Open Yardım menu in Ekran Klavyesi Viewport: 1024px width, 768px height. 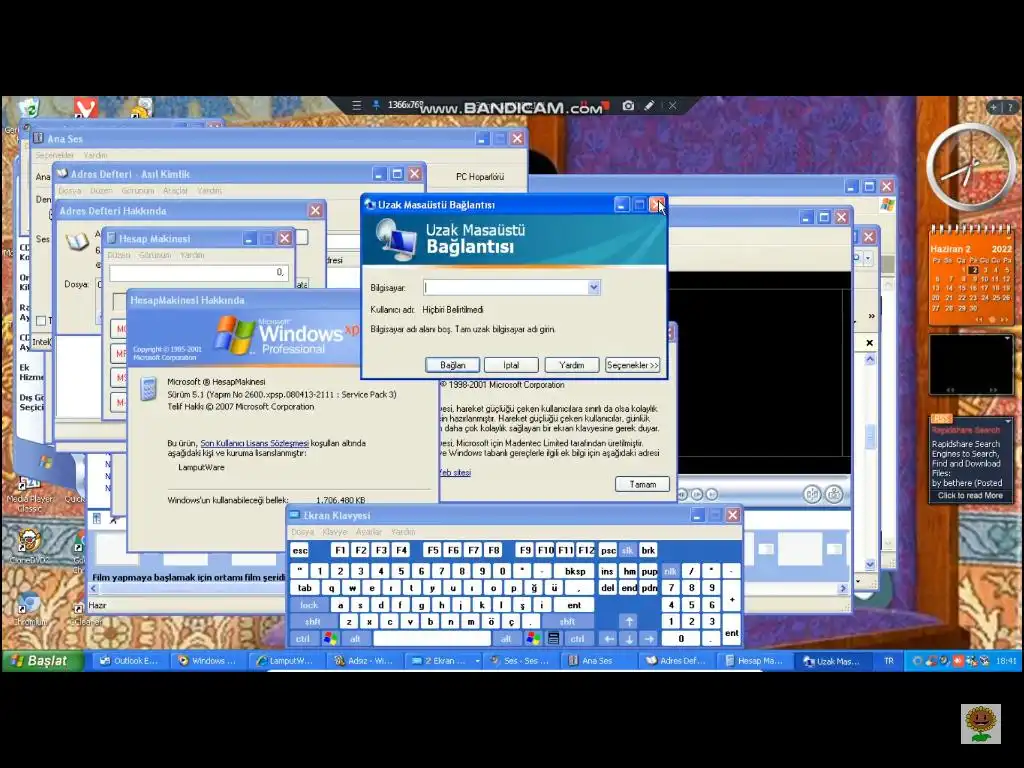pyautogui.click(x=403, y=532)
